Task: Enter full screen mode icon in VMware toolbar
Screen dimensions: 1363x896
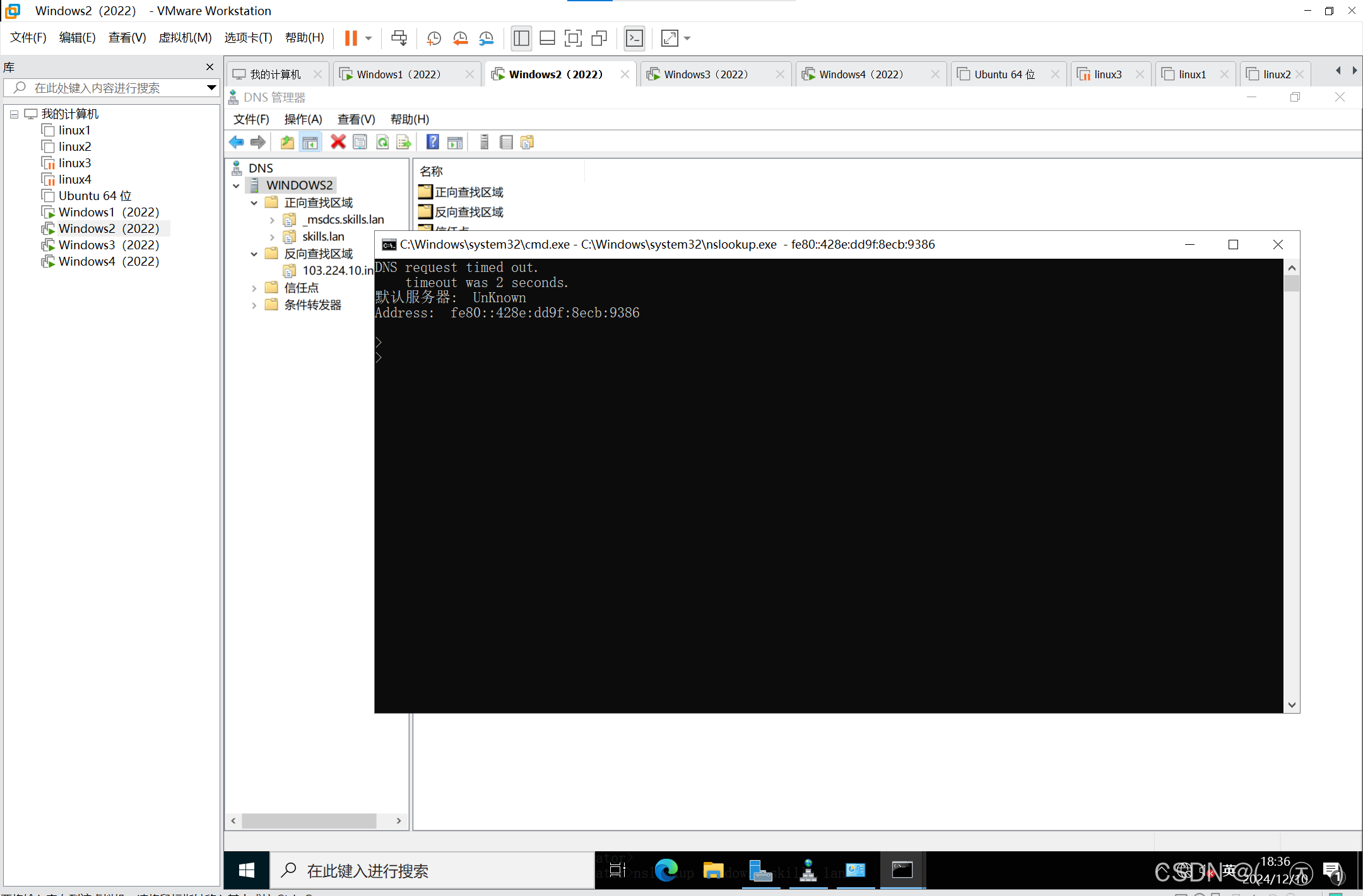Action: pyautogui.click(x=573, y=38)
